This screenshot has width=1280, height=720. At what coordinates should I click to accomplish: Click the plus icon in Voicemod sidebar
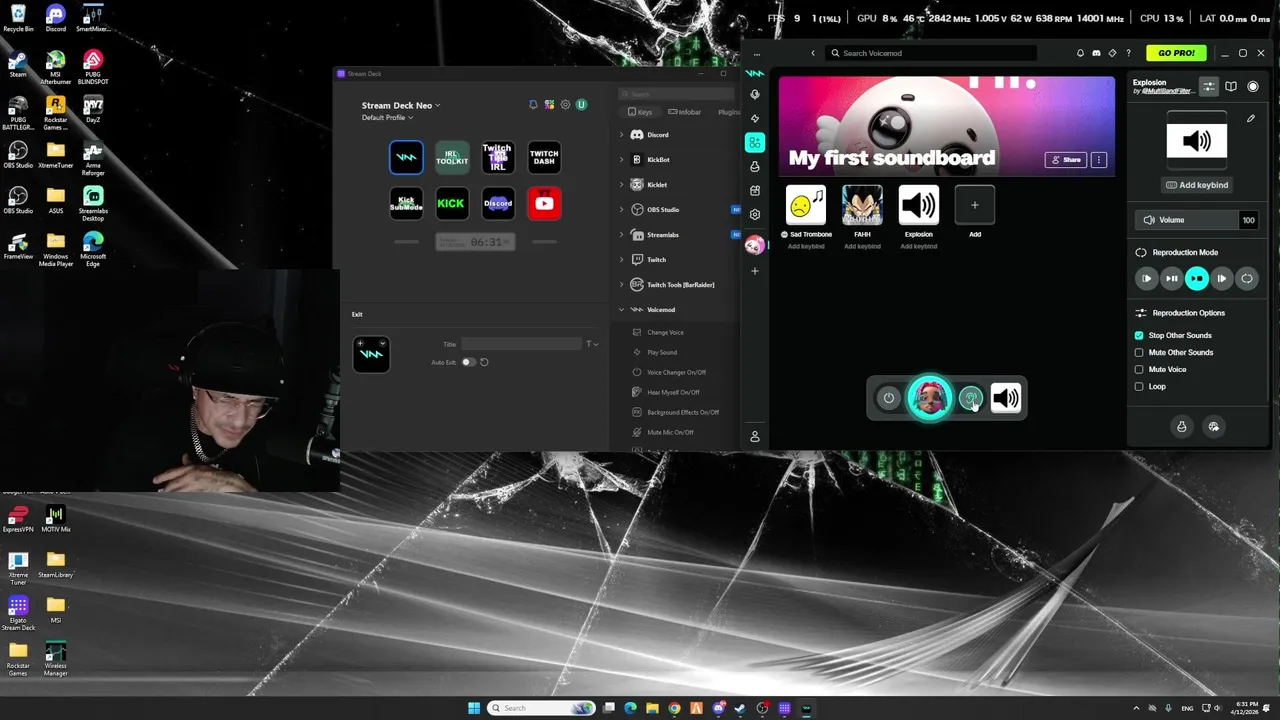point(755,271)
